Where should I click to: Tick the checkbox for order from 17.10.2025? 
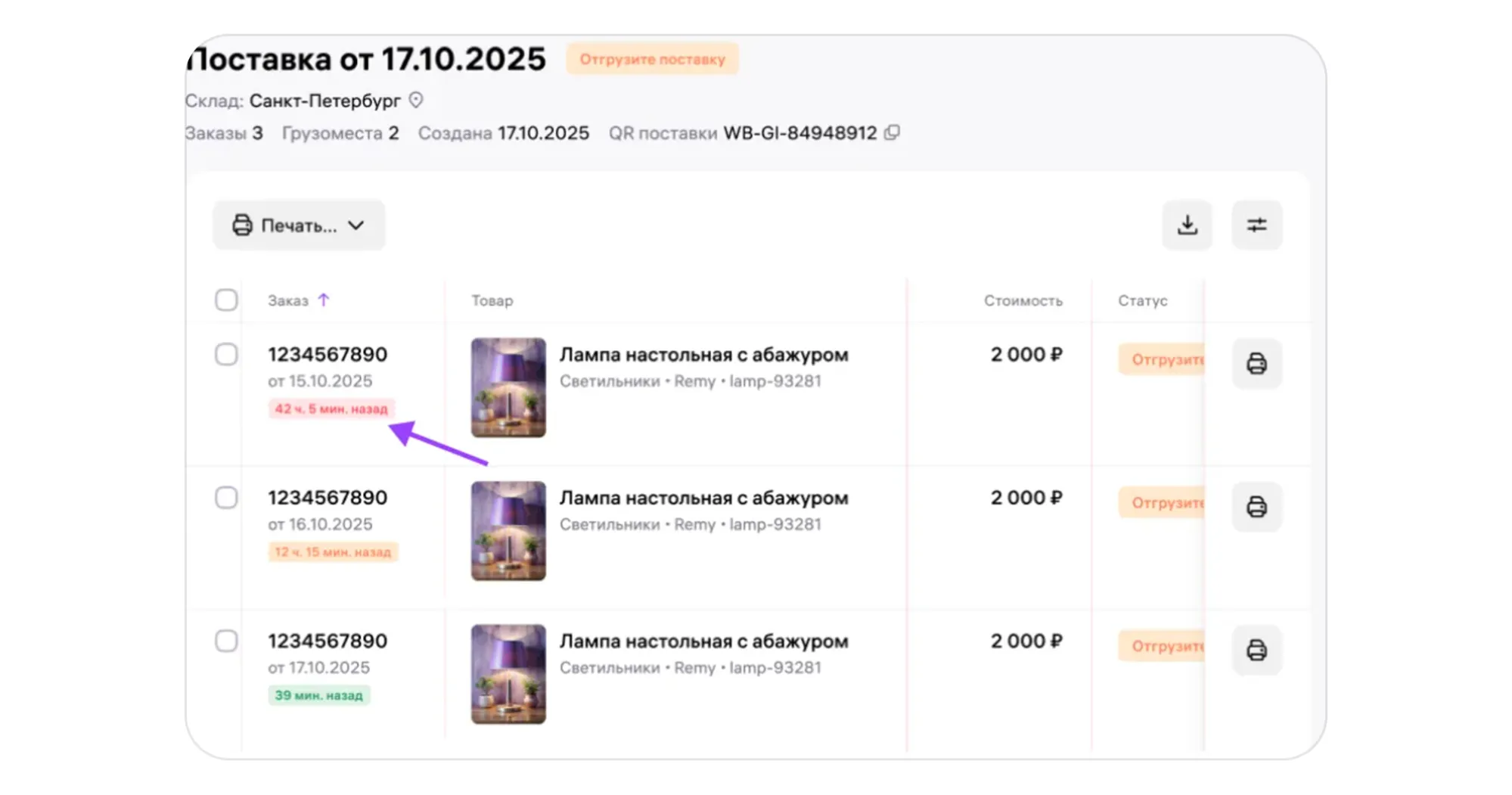click(x=226, y=641)
